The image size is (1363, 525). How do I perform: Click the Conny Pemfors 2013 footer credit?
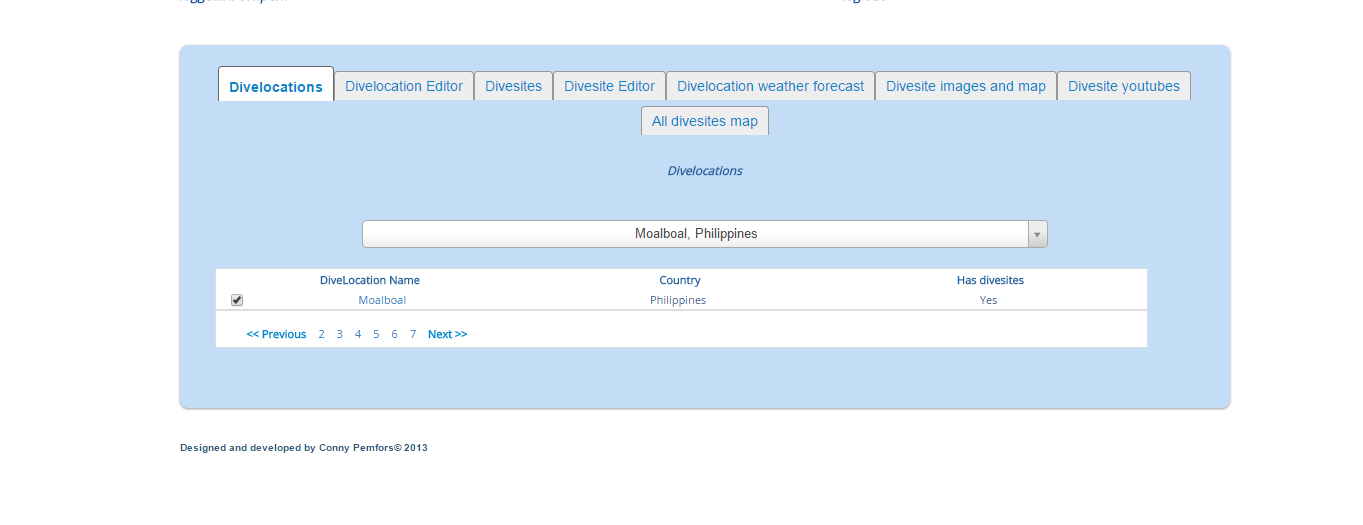click(304, 448)
